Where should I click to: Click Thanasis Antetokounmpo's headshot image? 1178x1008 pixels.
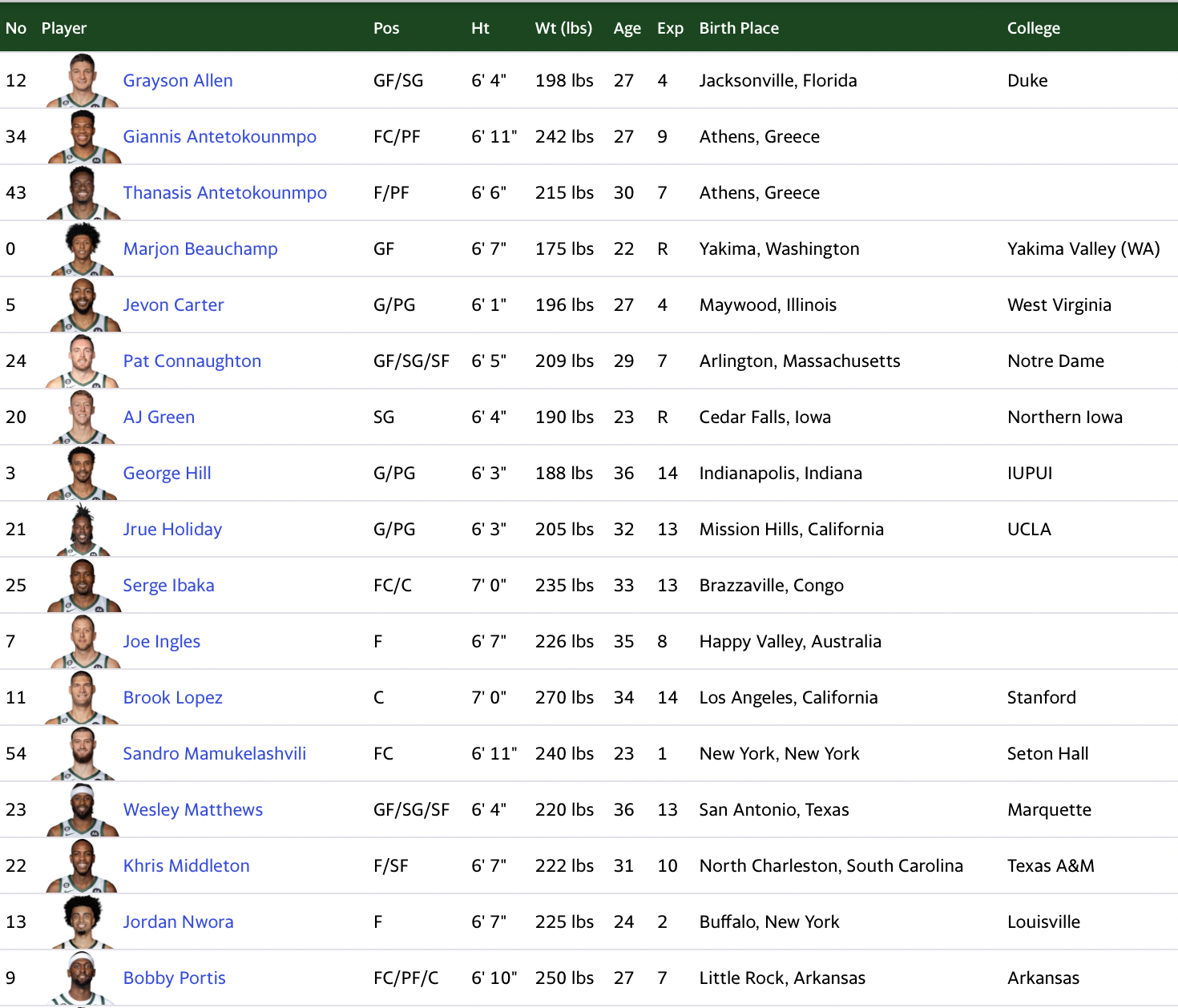click(83, 192)
